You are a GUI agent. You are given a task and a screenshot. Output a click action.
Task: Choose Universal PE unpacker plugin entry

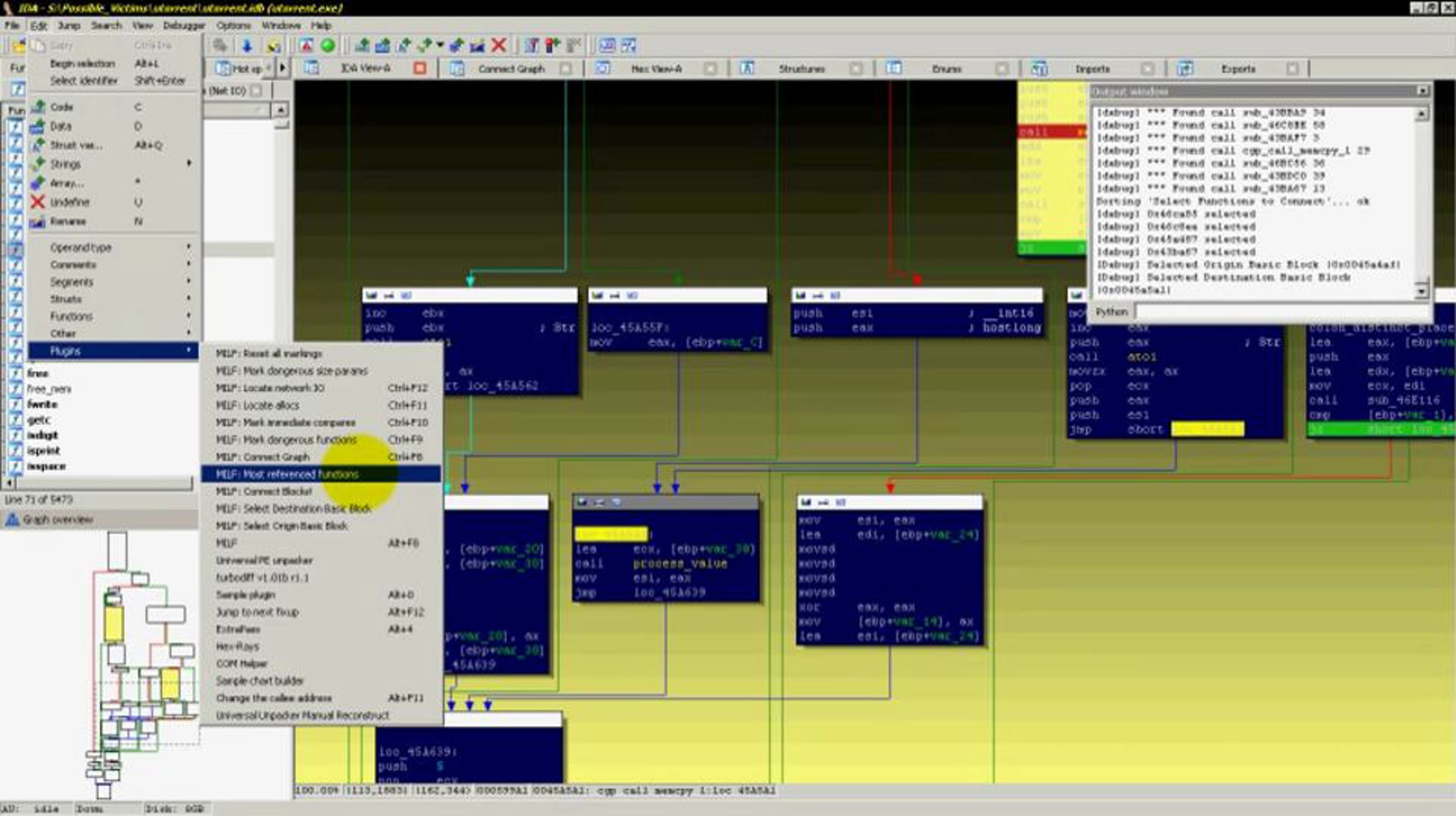click(x=265, y=560)
